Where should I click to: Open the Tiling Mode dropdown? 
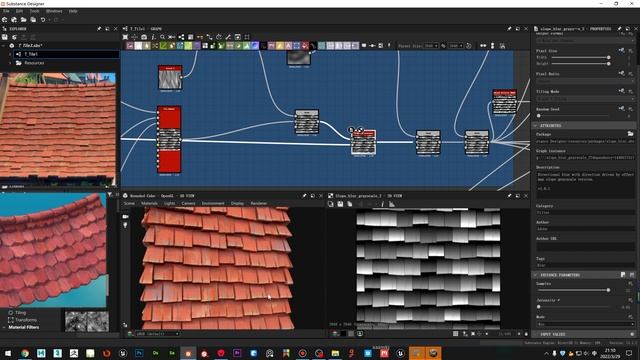pyautogui.click(x=584, y=98)
